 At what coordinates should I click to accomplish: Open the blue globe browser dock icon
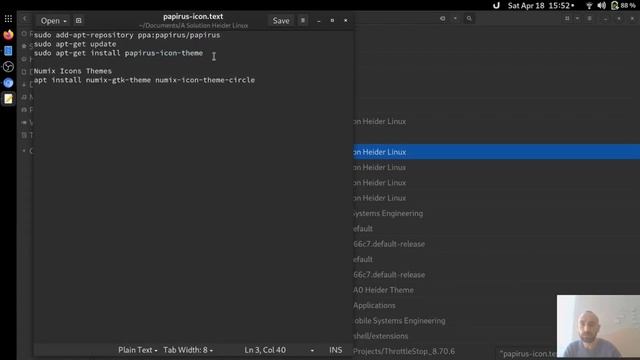8,83
